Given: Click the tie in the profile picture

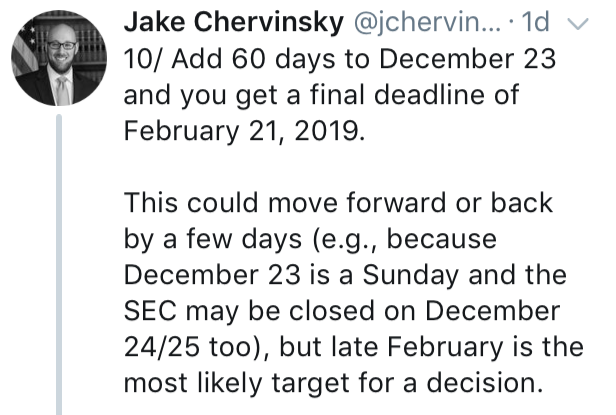Looking at the screenshot, I should pos(62,88).
